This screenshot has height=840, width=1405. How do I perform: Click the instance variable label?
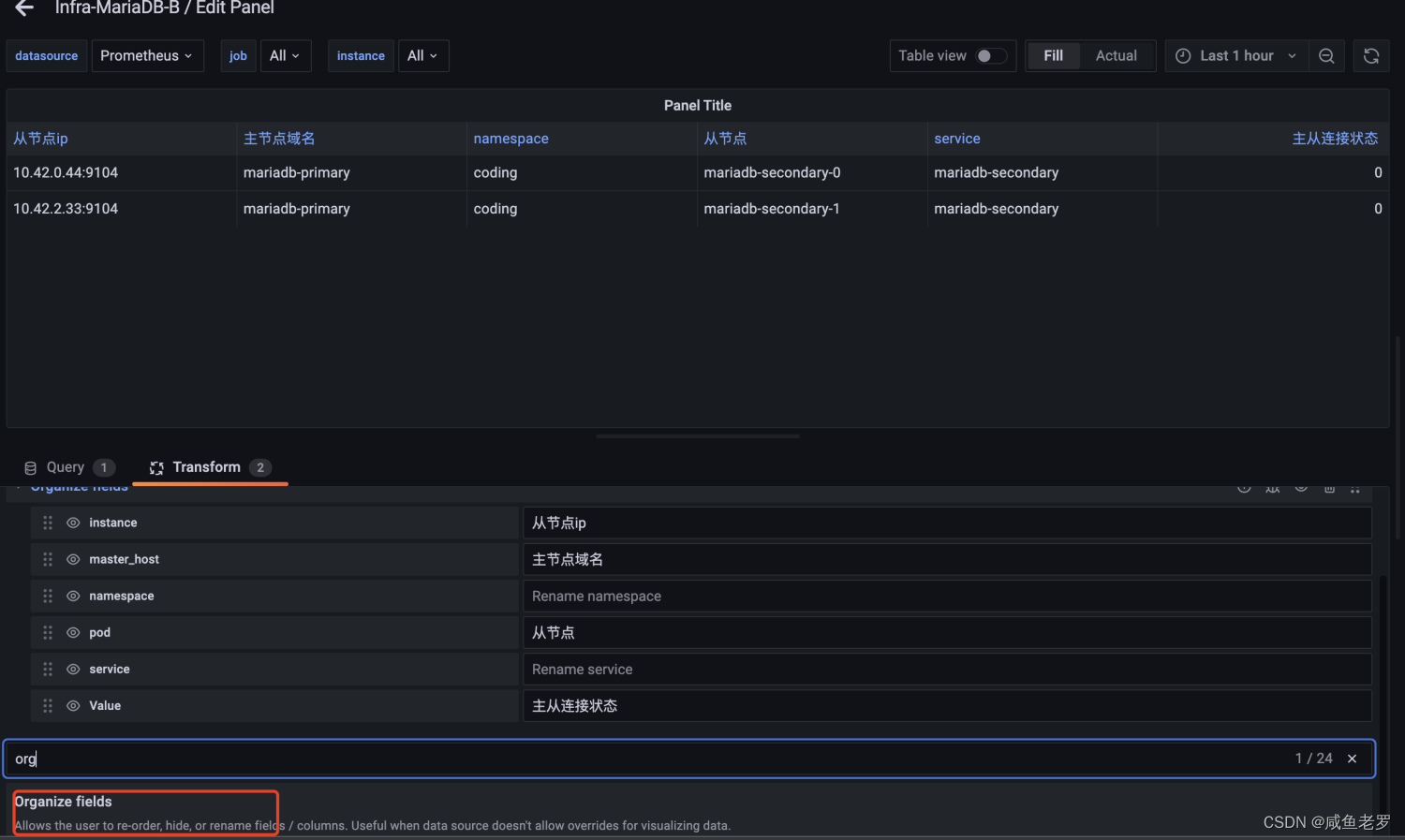coord(361,56)
